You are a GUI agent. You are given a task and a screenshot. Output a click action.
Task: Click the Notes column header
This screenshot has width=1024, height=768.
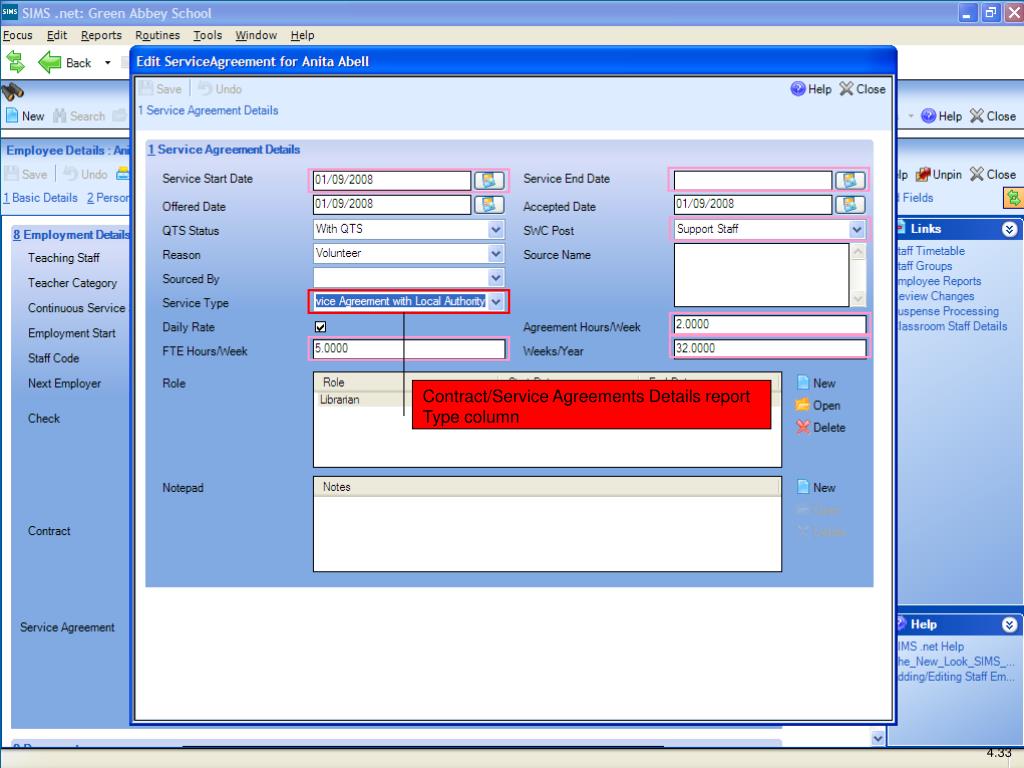[x=547, y=487]
